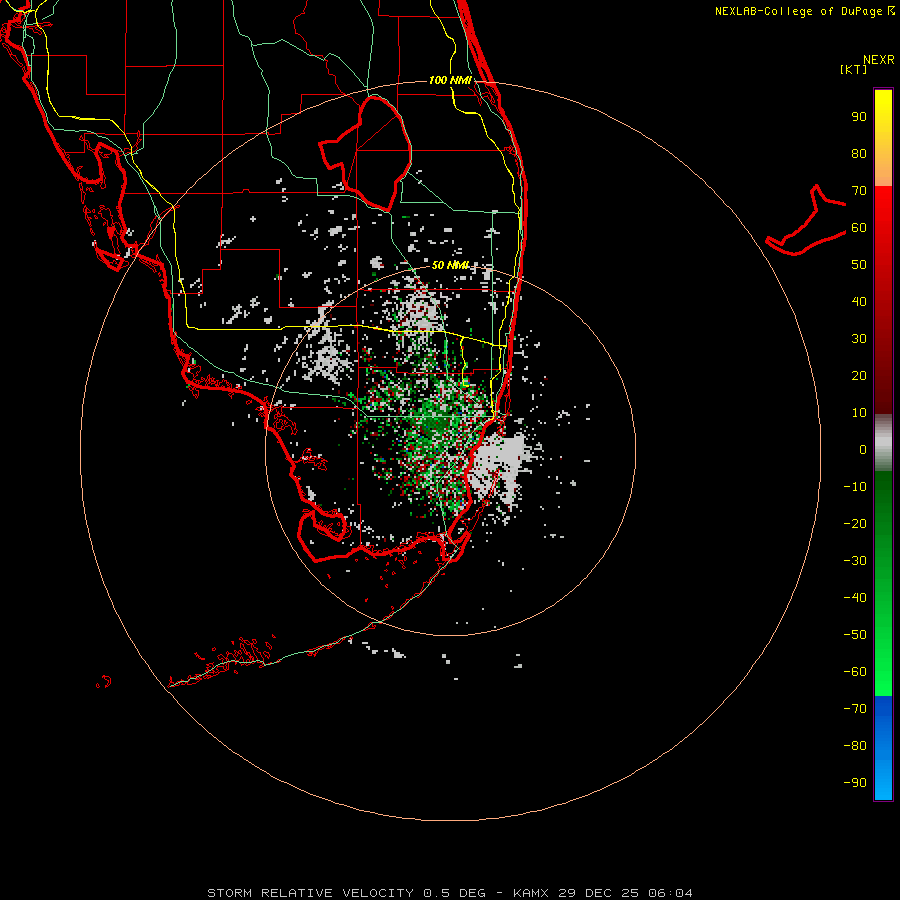Click the NEXLAB-College of DuPage header text
Image resolution: width=900 pixels, height=900 pixels.
click(x=804, y=11)
